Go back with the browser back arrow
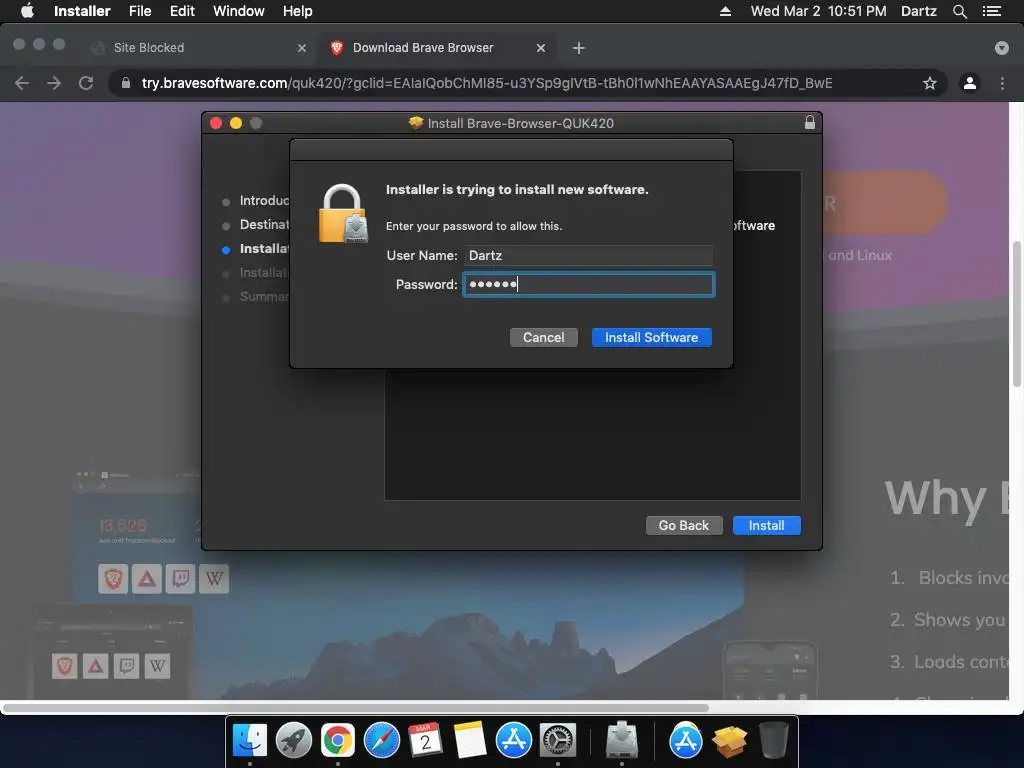Viewport: 1024px width, 768px height. (22, 83)
